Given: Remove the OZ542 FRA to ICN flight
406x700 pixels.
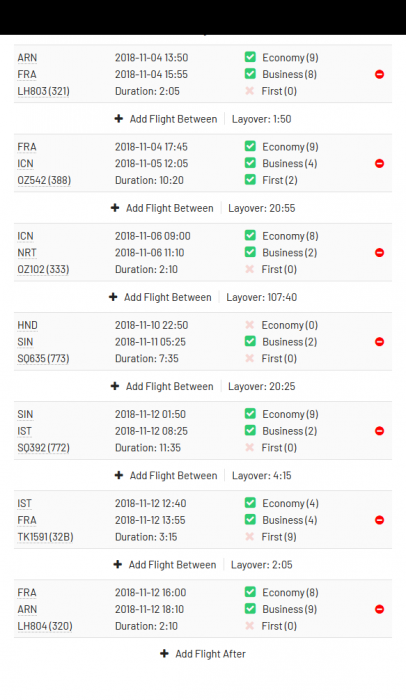Looking at the screenshot, I should tap(379, 163).
